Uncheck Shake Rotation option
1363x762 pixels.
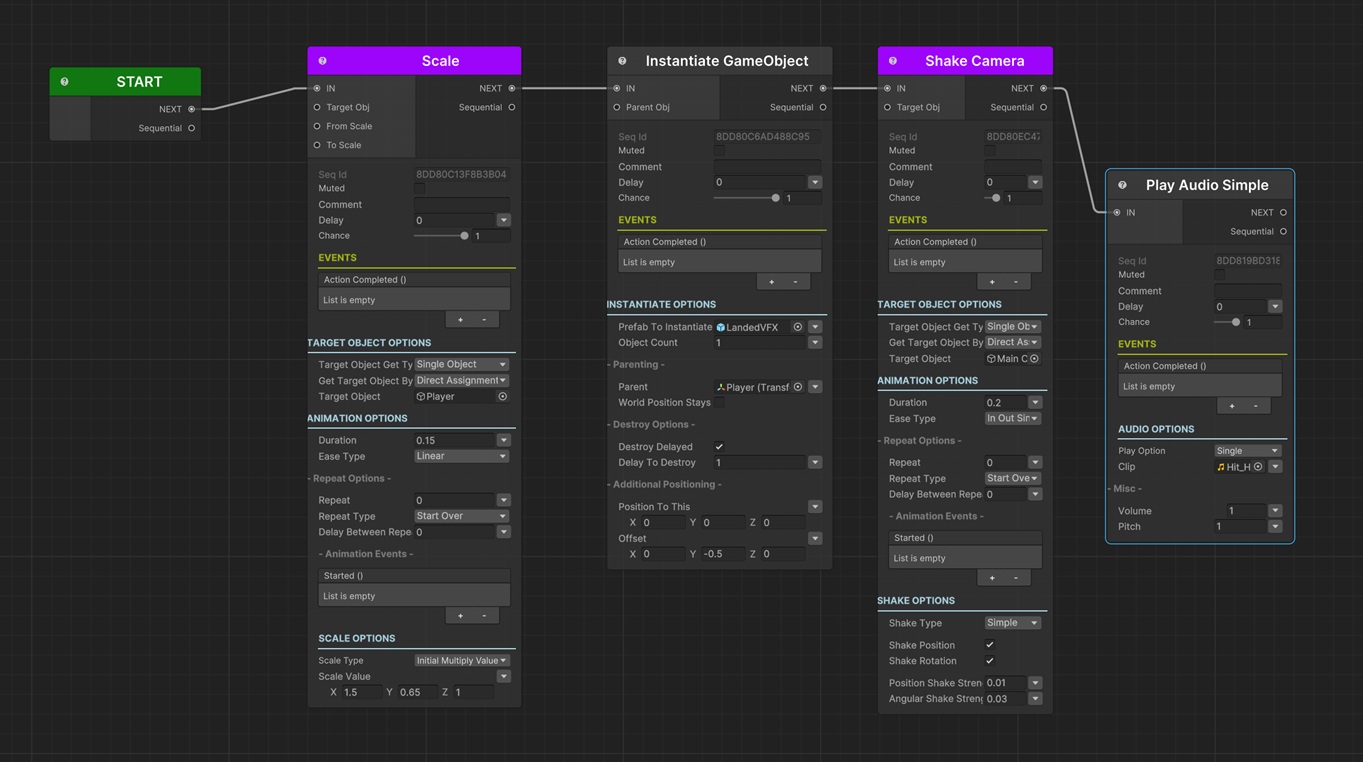(x=990, y=661)
